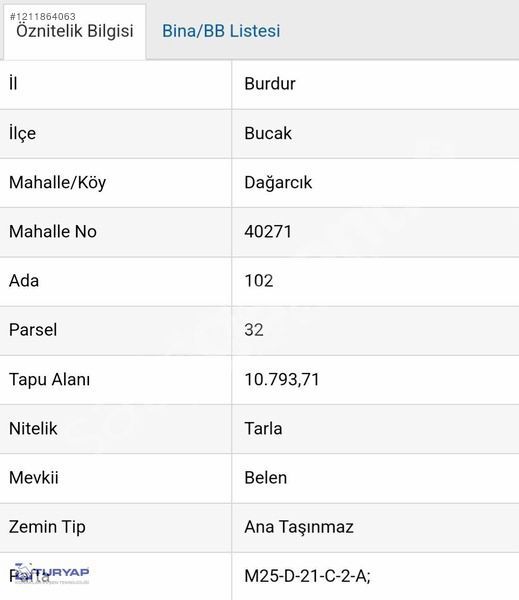
Task: Select the pafta code M25-D-21-C-2-A
Action: (307, 576)
